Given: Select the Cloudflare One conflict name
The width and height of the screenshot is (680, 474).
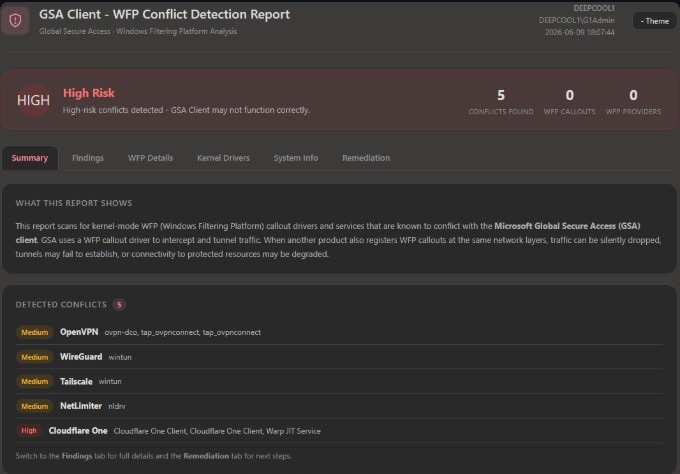Looking at the screenshot, I should coord(78,431).
